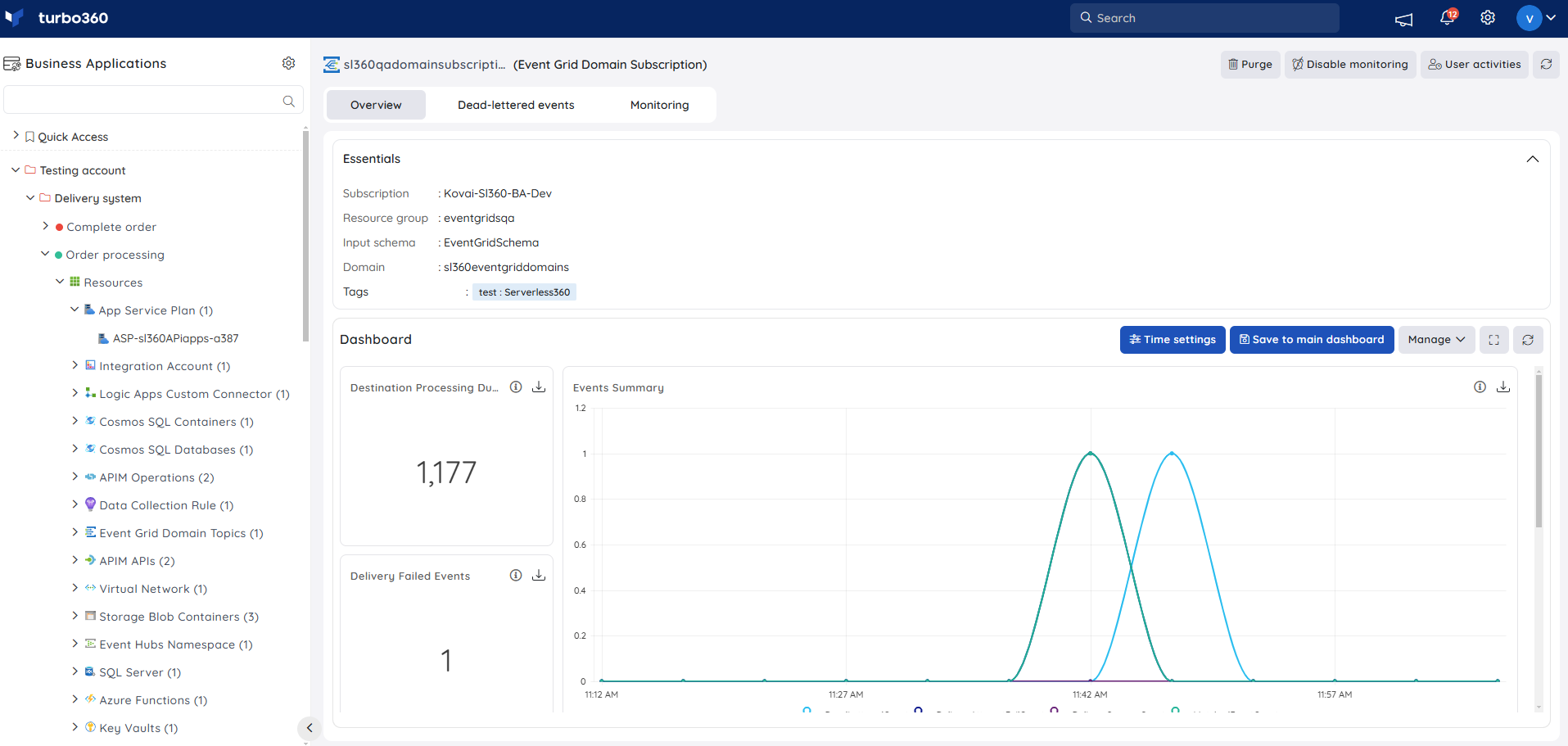Image resolution: width=1568 pixels, height=746 pixels.
Task: Refresh the dashboard widgets
Action: tap(1528, 340)
